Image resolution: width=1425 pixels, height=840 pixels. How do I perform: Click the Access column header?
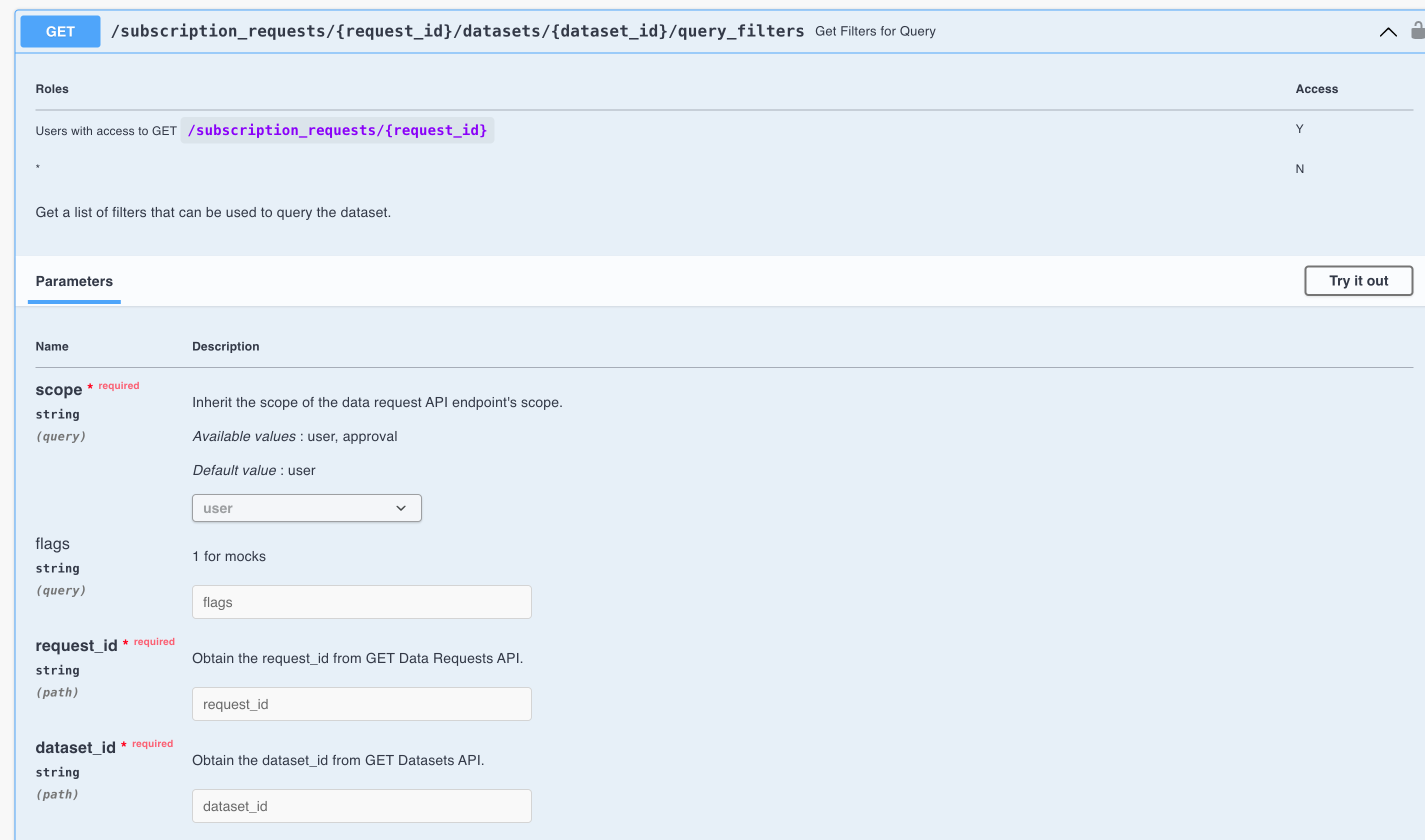[1316, 89]
